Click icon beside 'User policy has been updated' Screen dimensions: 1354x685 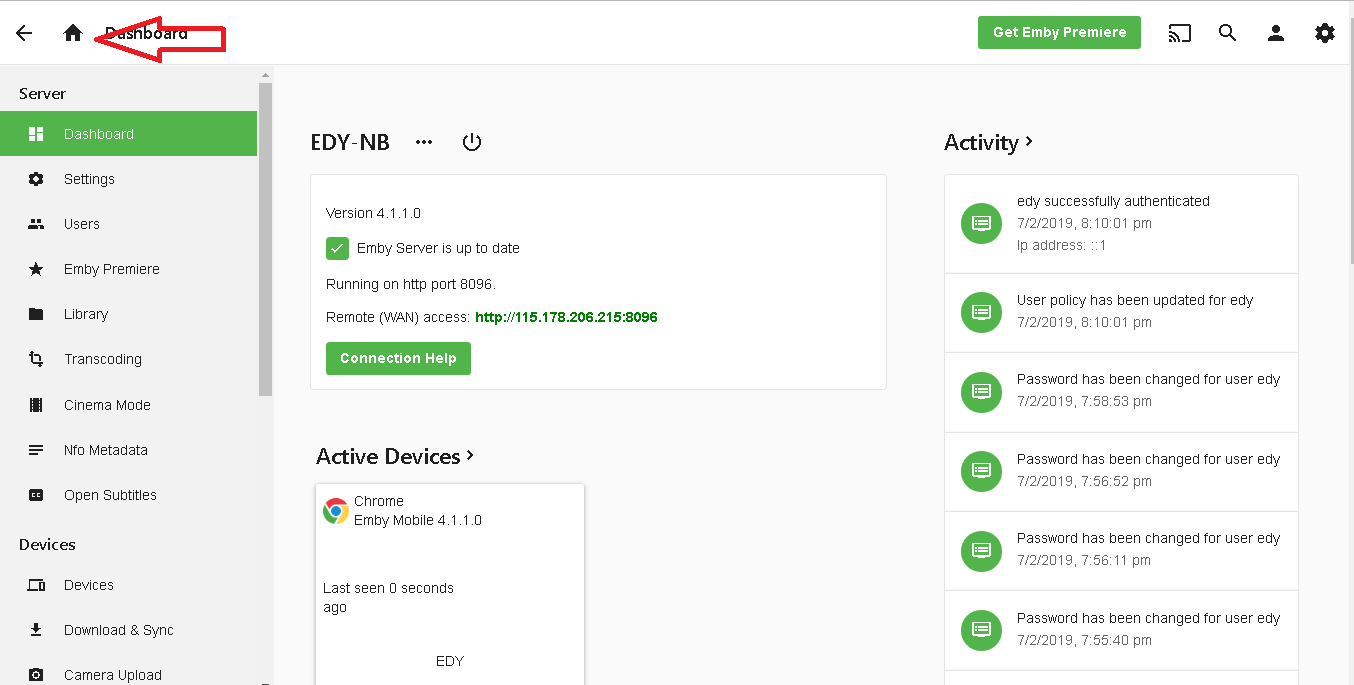pos(982,312)
